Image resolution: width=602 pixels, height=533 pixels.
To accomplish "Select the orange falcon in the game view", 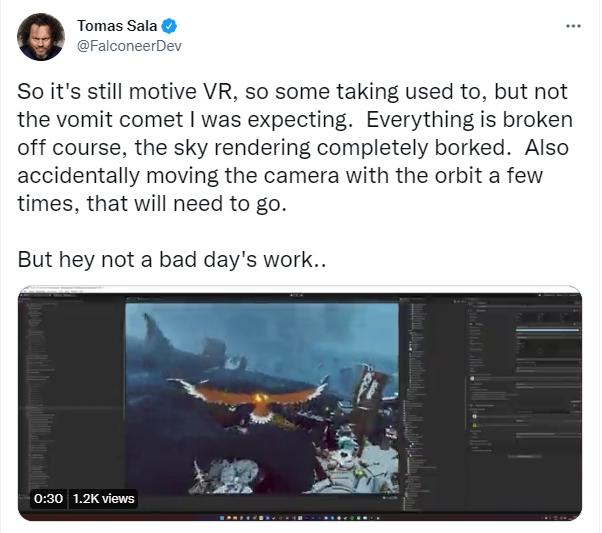I will [253, 397].
